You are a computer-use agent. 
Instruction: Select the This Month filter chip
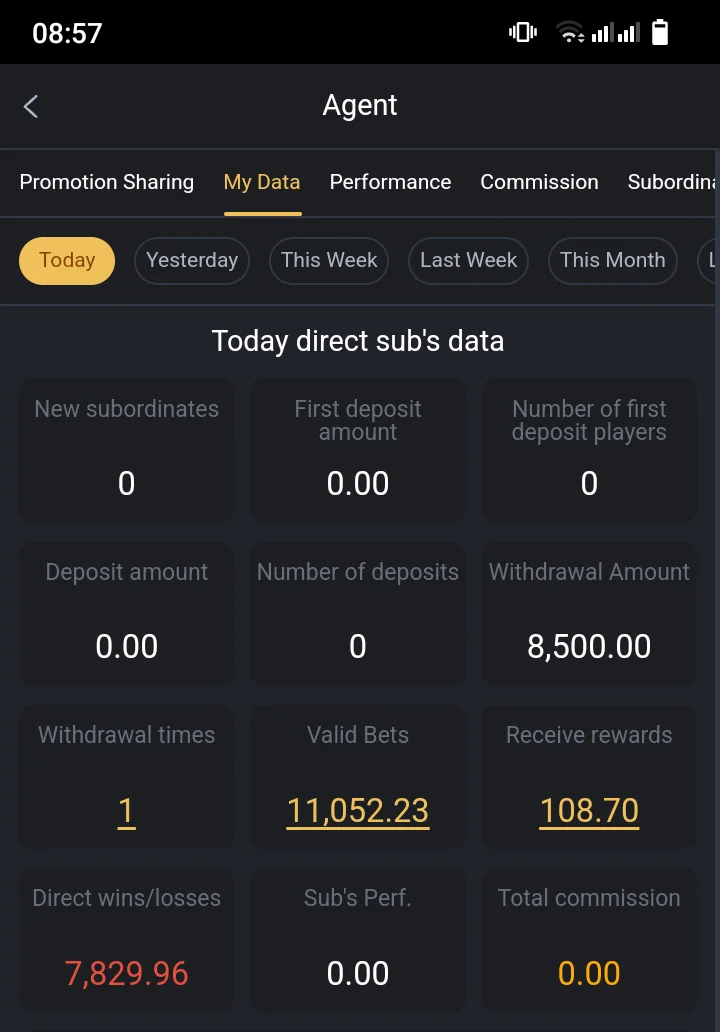click(613, 261)
